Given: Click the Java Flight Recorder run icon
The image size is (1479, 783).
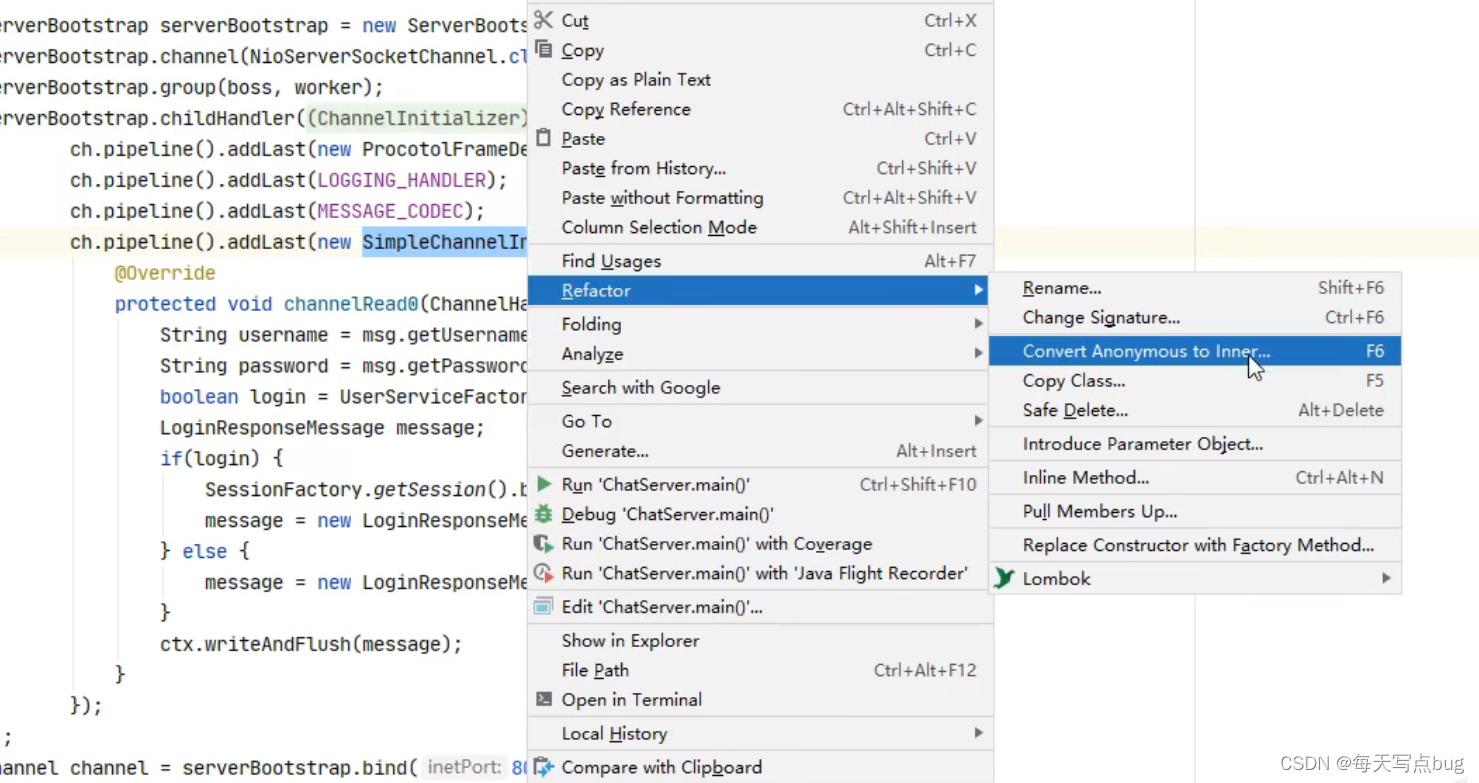Looking at the screenshot, I should (543, 573).
